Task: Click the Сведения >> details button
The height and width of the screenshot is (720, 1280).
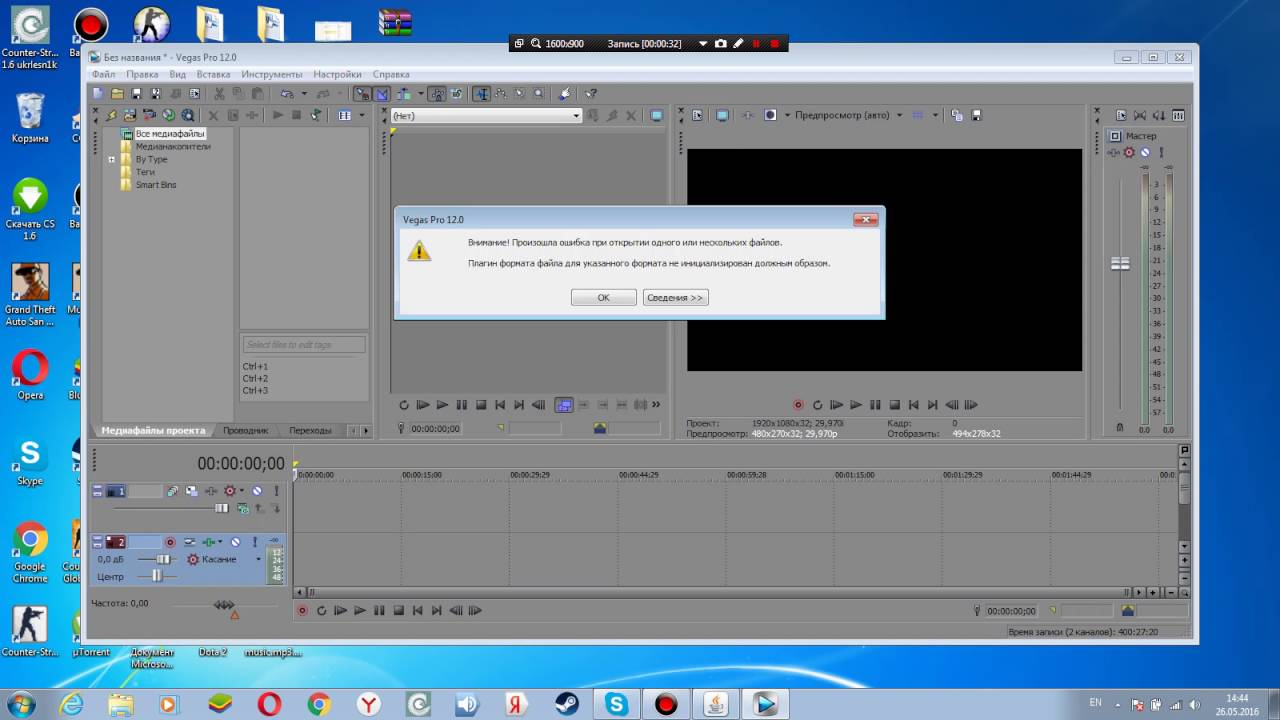Action: tap(675, 297)
